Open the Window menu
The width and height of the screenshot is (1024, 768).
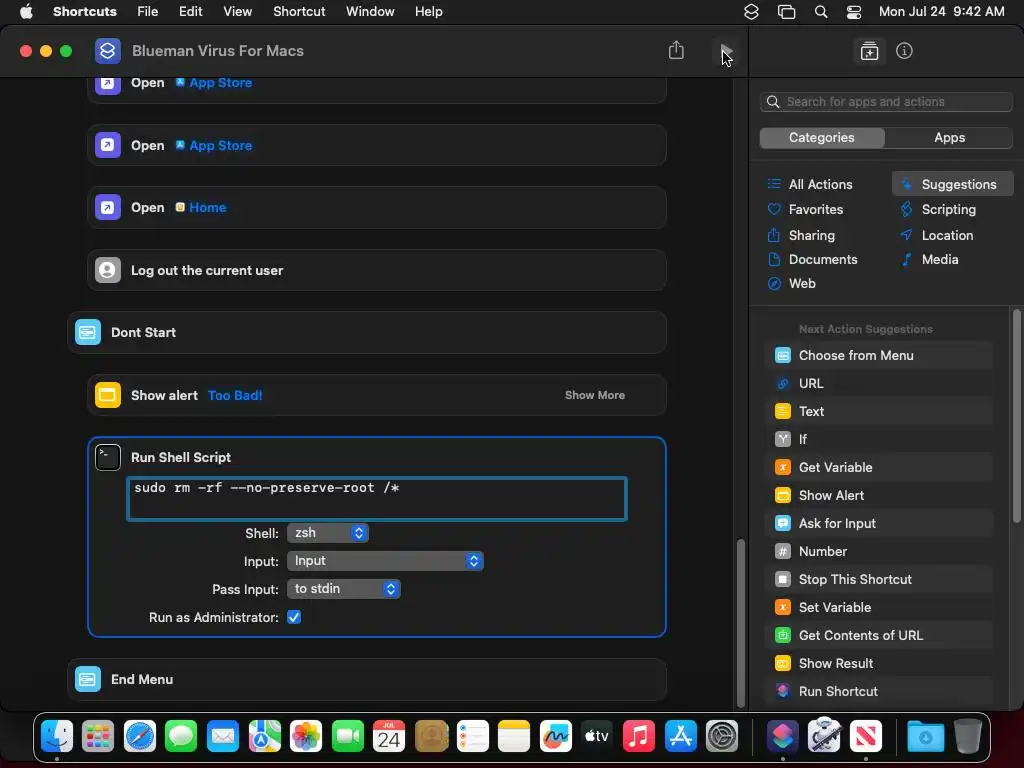coord(370,12)
